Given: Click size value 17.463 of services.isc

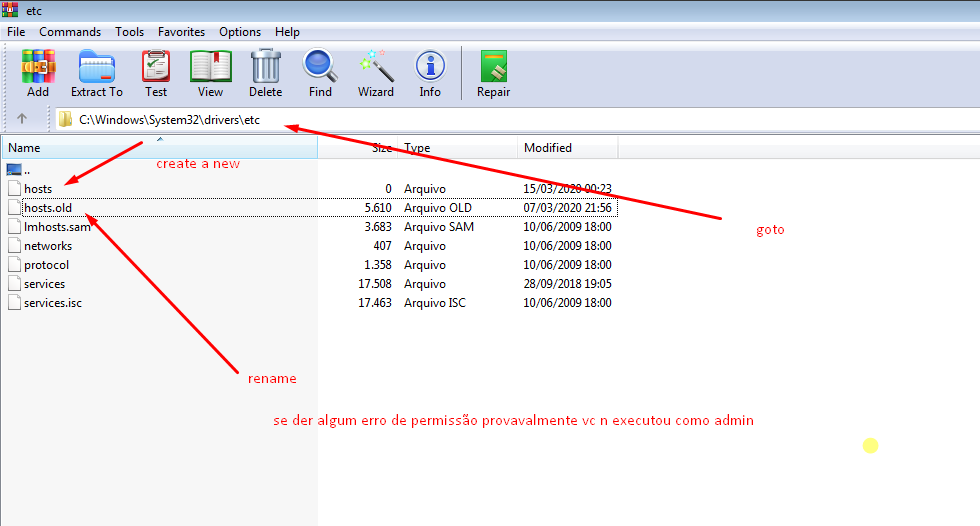Looking at the screenshot, I should pos(375,303).
